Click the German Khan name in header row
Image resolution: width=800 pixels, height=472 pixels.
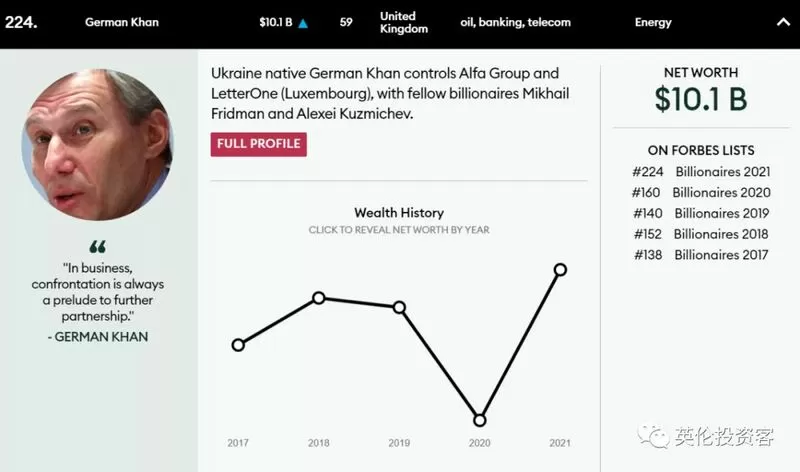(122, 22)
